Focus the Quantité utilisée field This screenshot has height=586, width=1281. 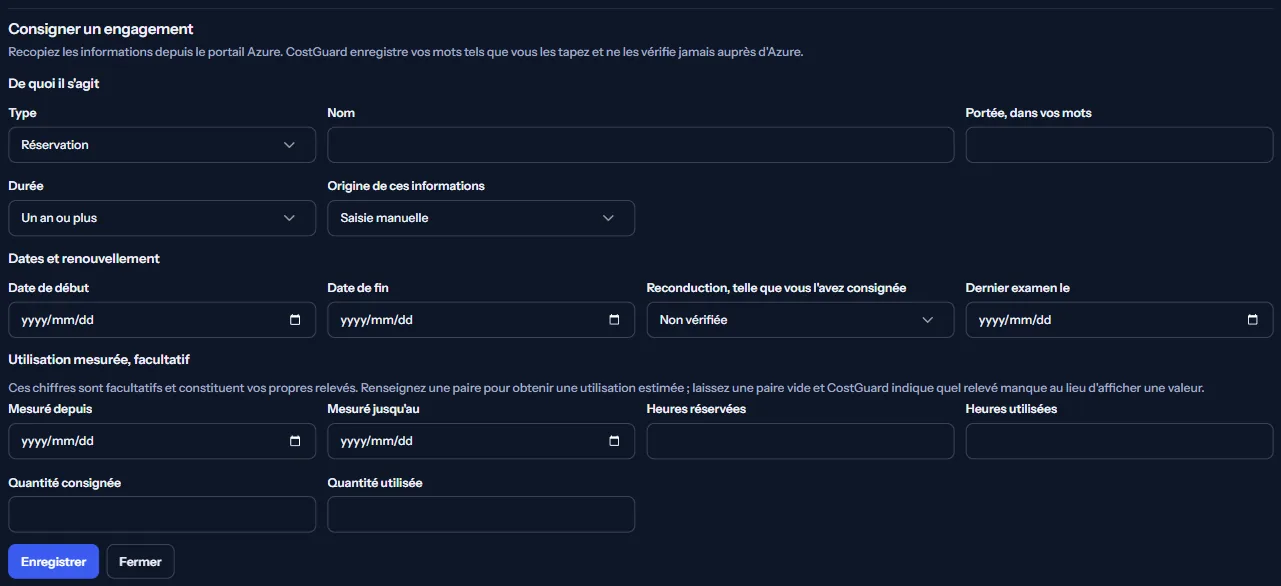pos(481,514)
